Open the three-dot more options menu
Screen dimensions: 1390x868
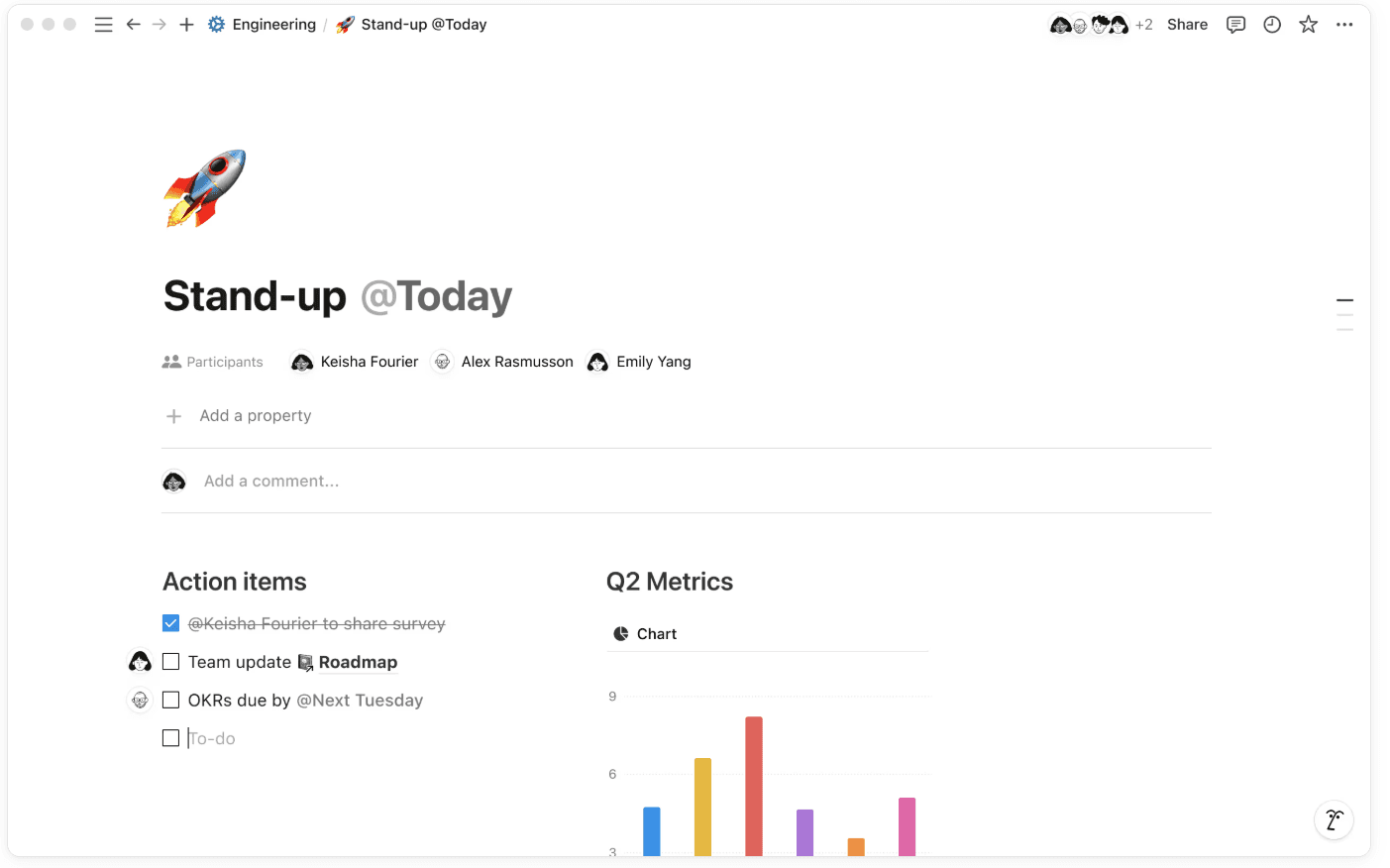tap(1344, 25)
